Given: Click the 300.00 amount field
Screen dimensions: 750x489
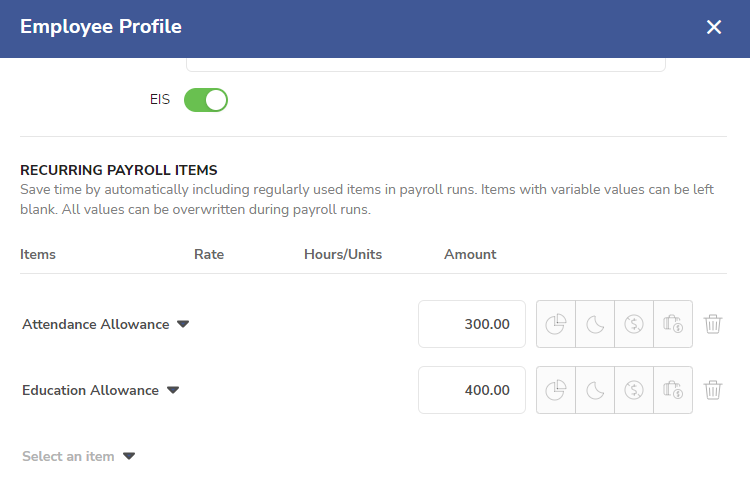Looking at the screenshot, I should [x=472, y=324].
